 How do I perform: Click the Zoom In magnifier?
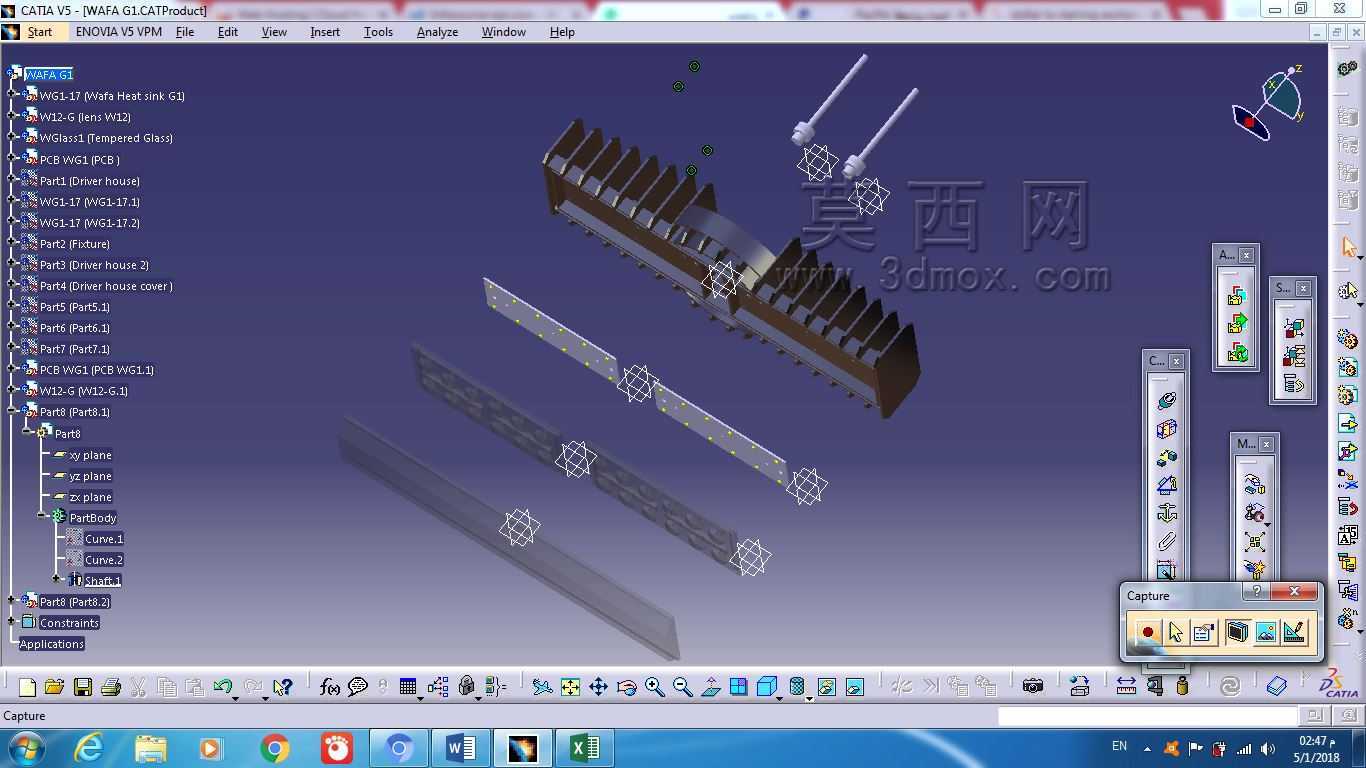tap(655, 687)
